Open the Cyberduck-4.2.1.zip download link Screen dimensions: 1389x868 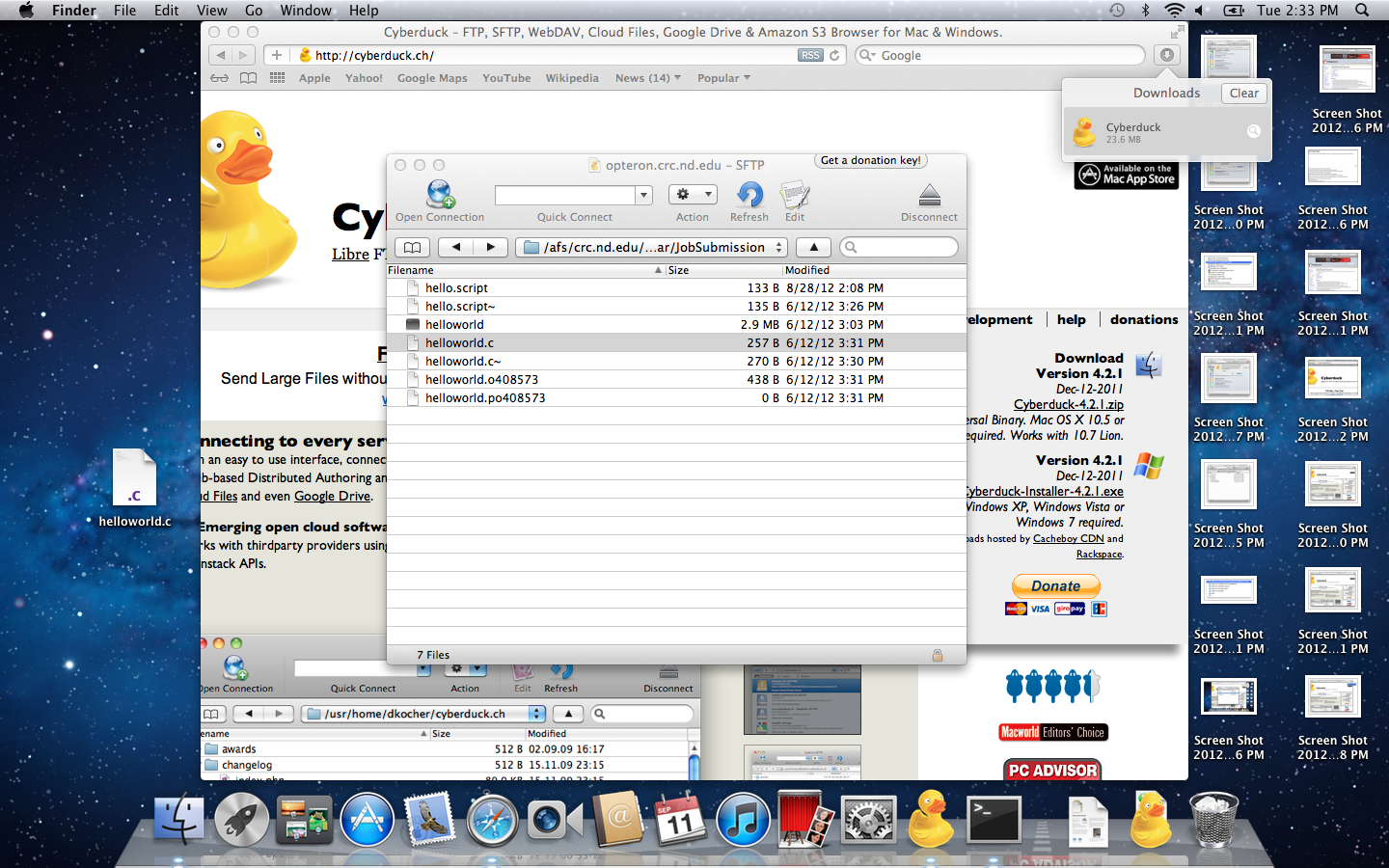[x=1068, y=405]
